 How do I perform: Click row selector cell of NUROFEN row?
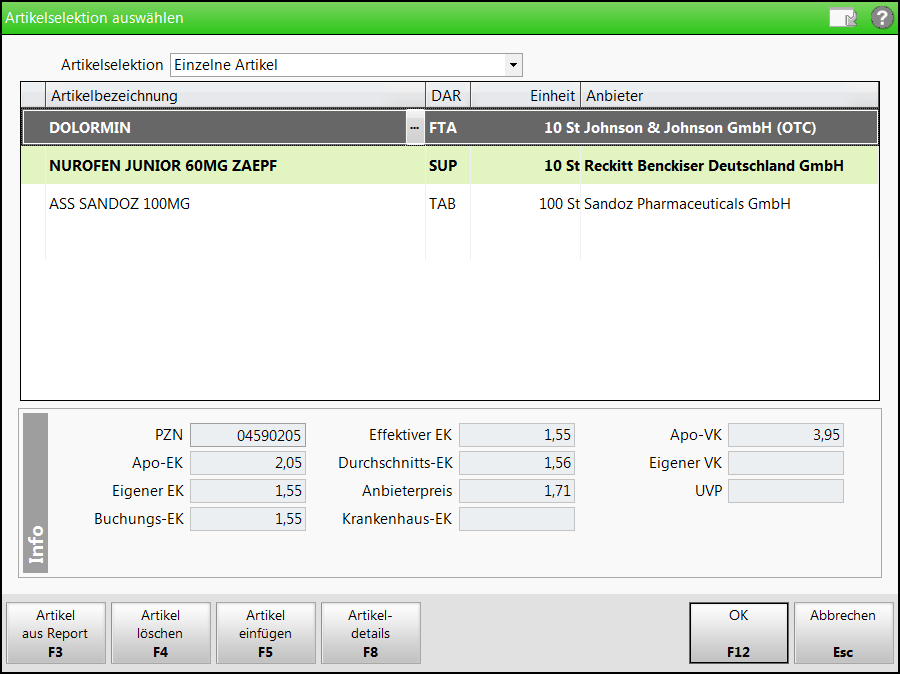(34, 165)
